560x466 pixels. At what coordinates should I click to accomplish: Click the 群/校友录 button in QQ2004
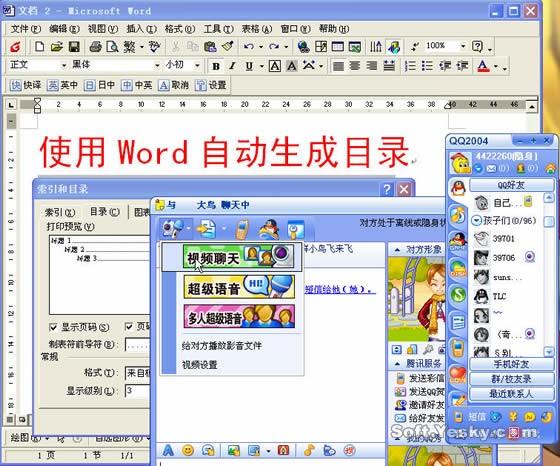(511, 379)
